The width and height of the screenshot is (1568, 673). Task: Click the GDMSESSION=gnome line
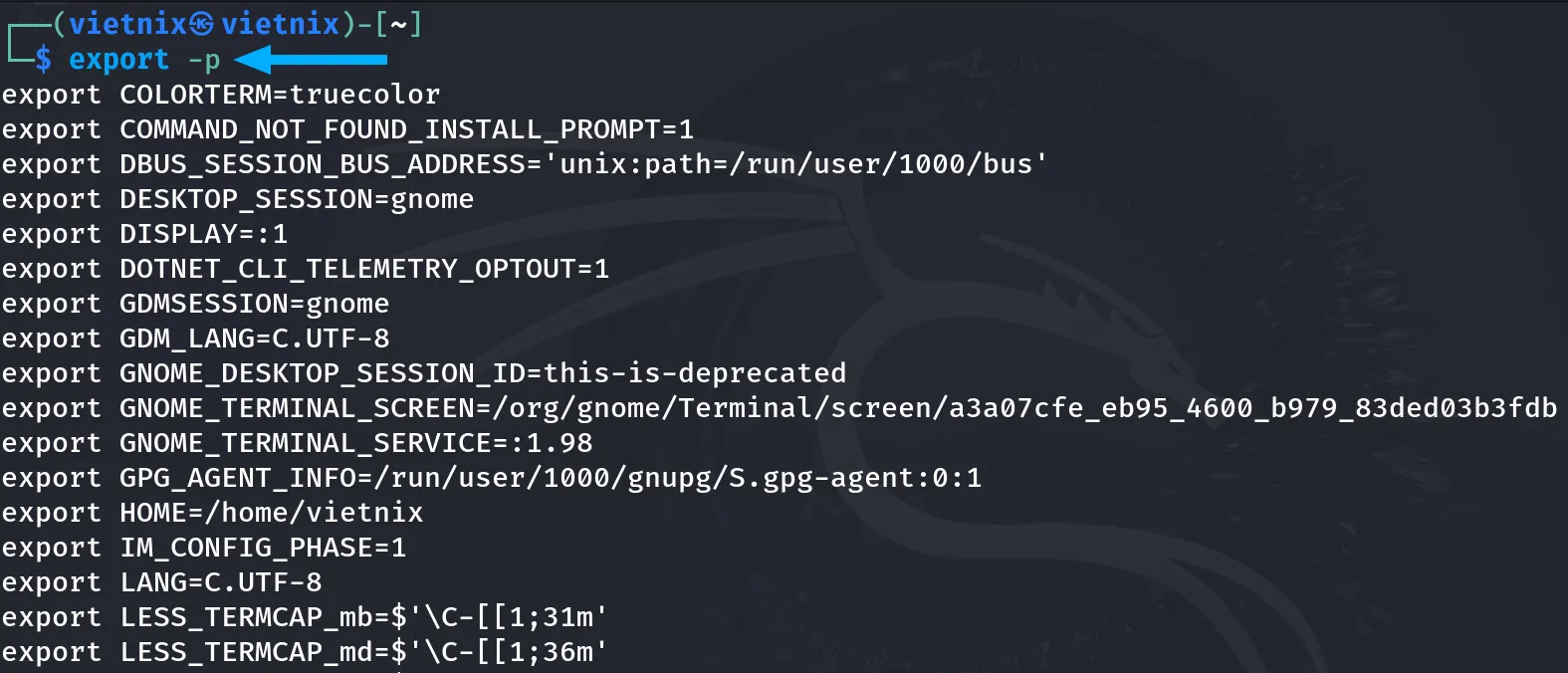pyautogui.click(x=196, y=304)
